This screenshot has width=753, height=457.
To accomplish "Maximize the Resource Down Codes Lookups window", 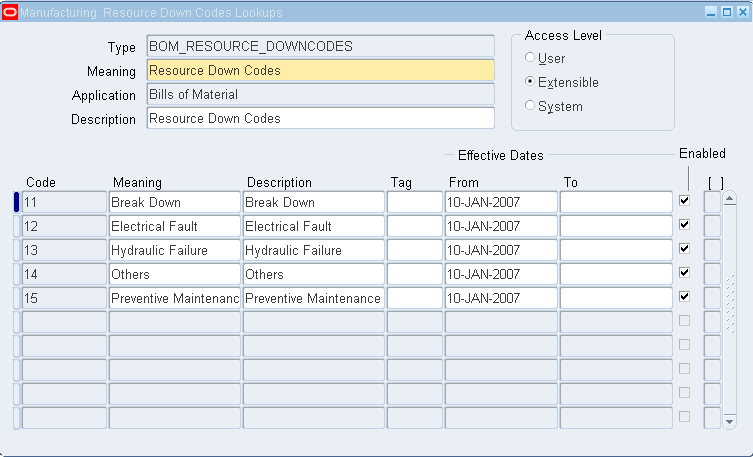I will pyautogui.click(x=727, y=12).
